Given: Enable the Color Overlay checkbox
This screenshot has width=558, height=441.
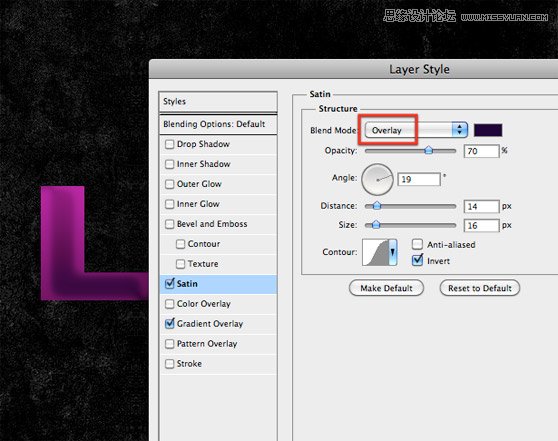Looking at the screenshot, I should pos(169,304).
